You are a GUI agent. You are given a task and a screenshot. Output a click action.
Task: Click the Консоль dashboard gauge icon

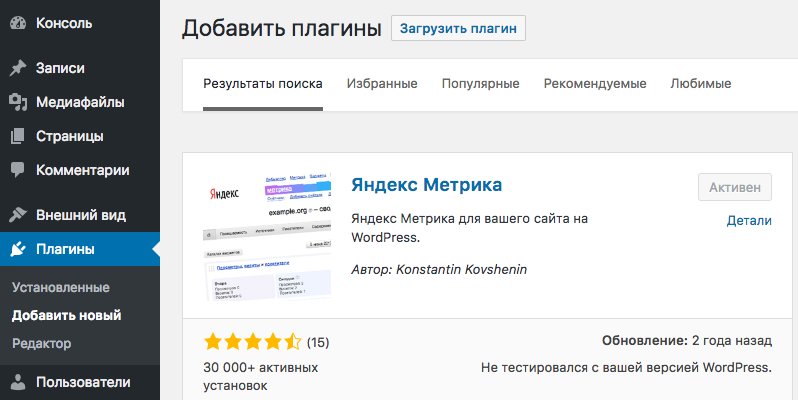click(x=18, y=23)
